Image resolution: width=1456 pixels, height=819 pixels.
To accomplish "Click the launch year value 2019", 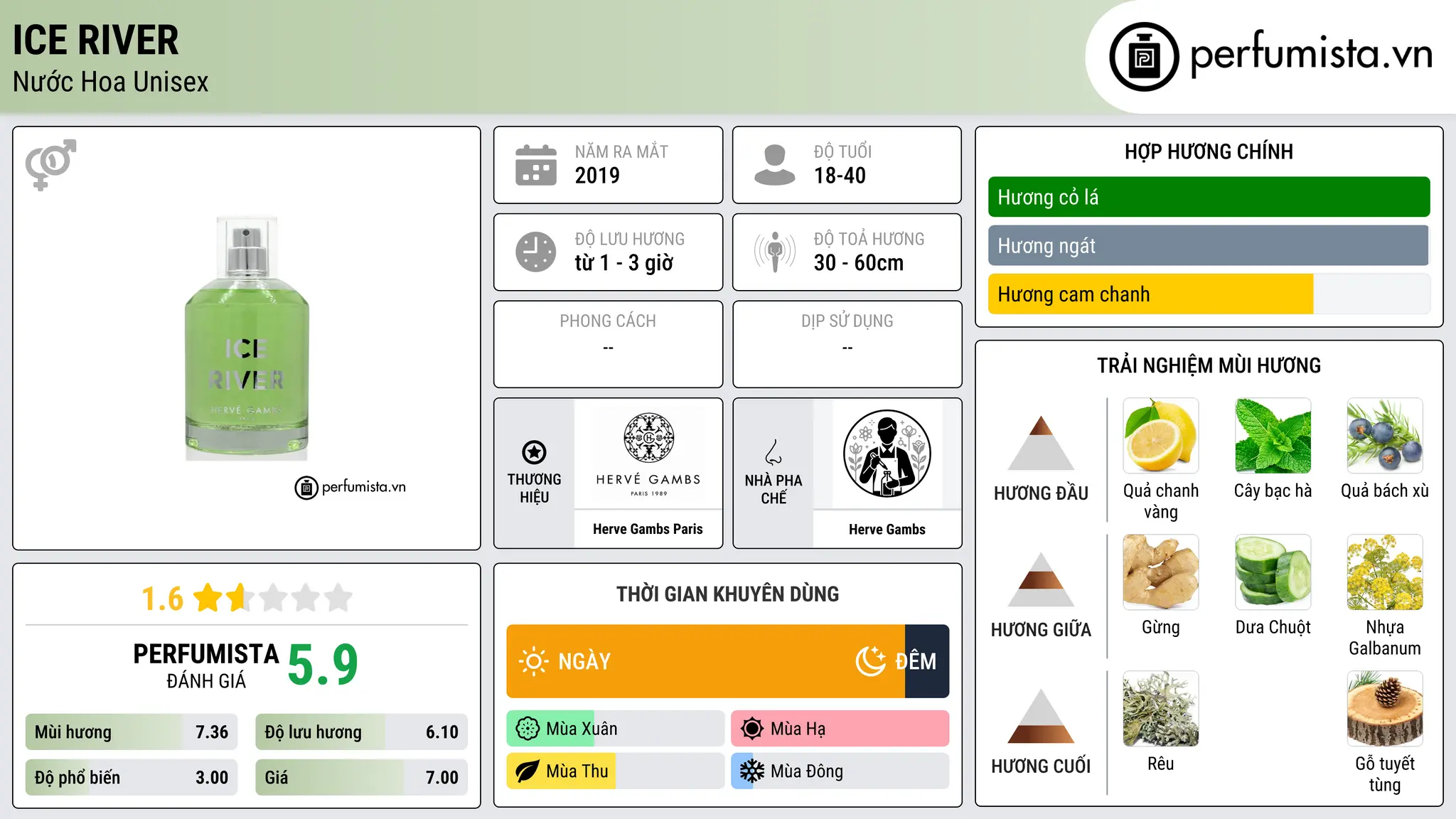I will click(x=597, y=176).
